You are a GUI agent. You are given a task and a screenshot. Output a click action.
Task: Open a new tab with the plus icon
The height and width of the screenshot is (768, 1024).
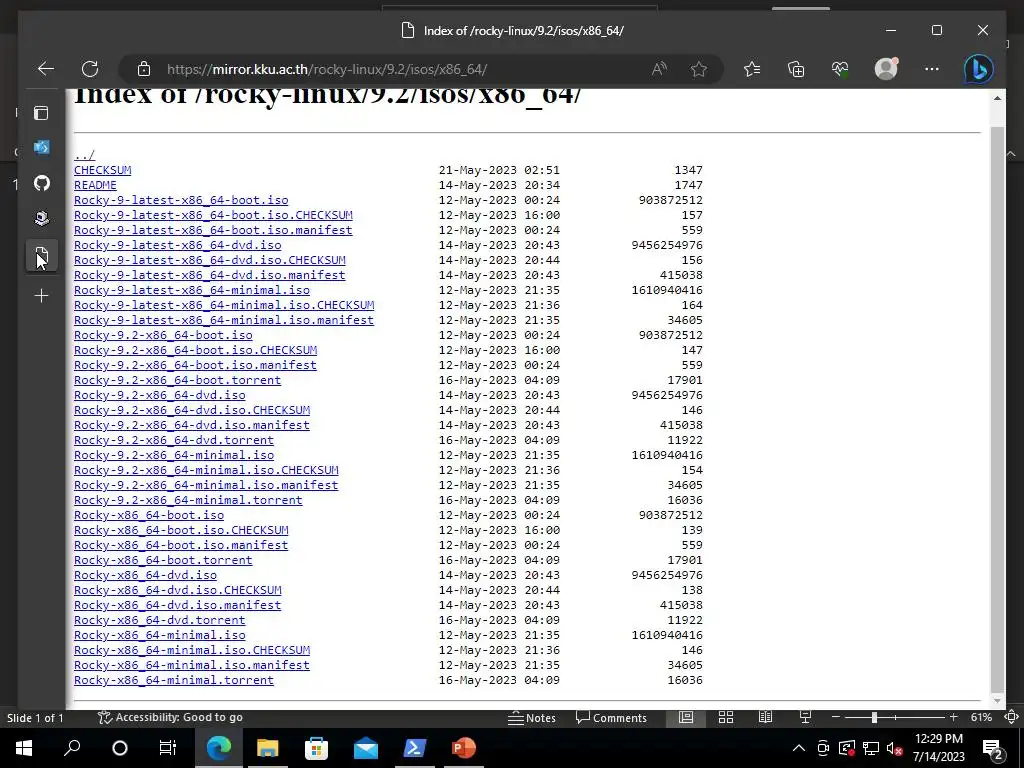(x=41, y=296)
